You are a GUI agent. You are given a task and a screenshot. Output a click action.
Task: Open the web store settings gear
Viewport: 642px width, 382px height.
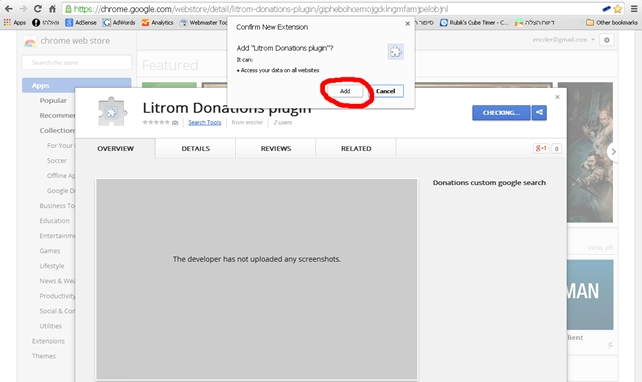pos(607,40)
